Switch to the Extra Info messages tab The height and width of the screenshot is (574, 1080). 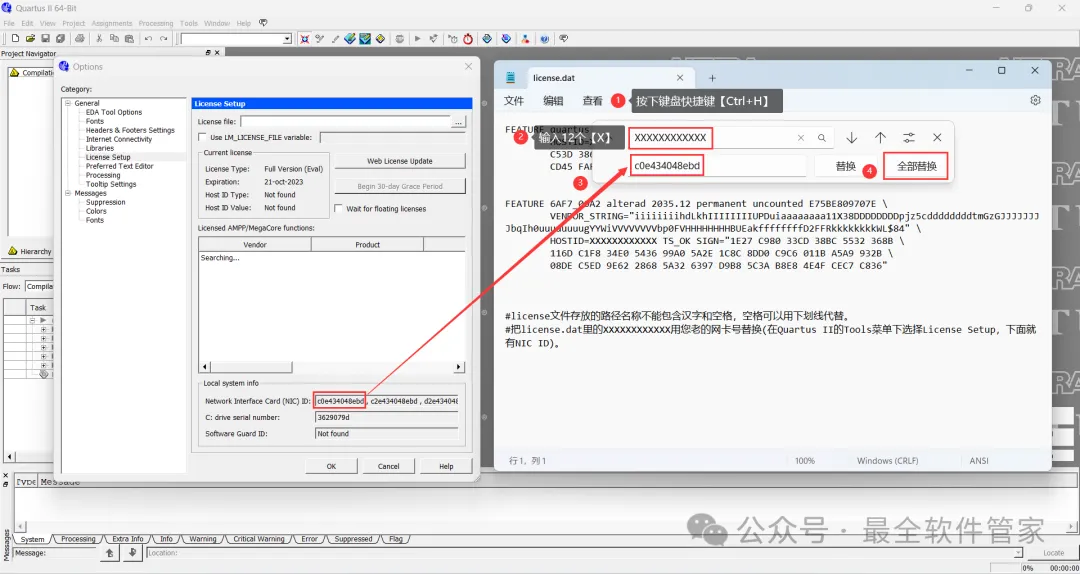point(128,539)
